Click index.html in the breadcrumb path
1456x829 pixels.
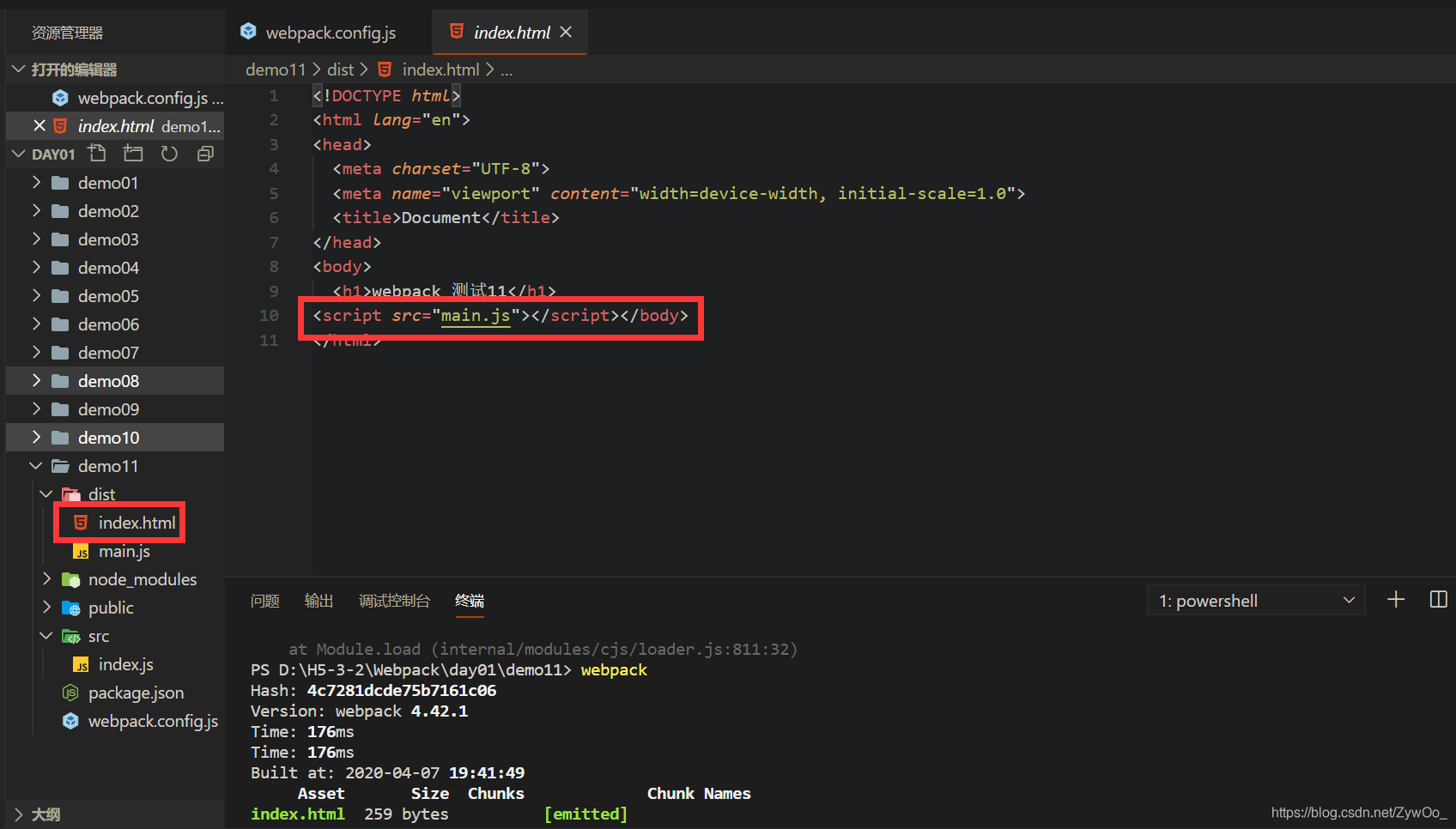(x=441, y=70)
